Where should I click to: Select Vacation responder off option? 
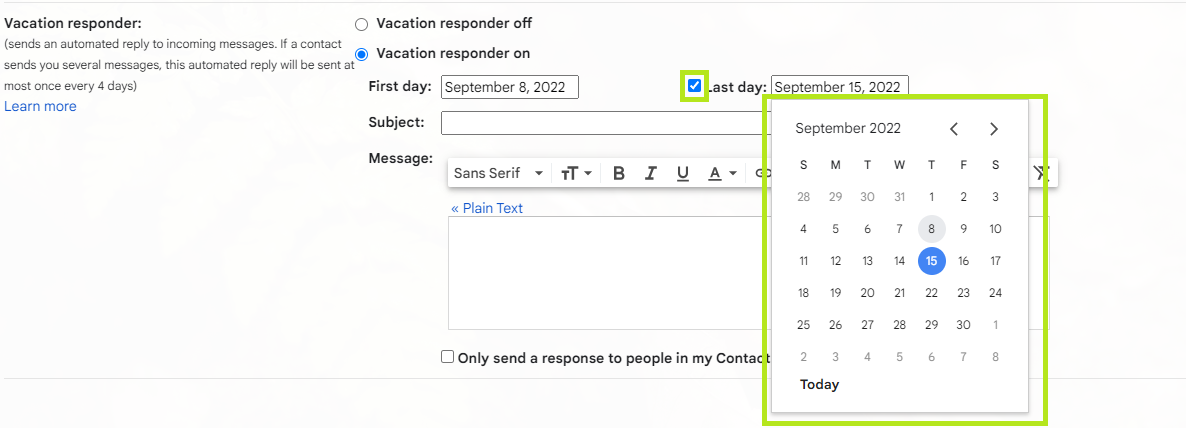tap(362, 24)
